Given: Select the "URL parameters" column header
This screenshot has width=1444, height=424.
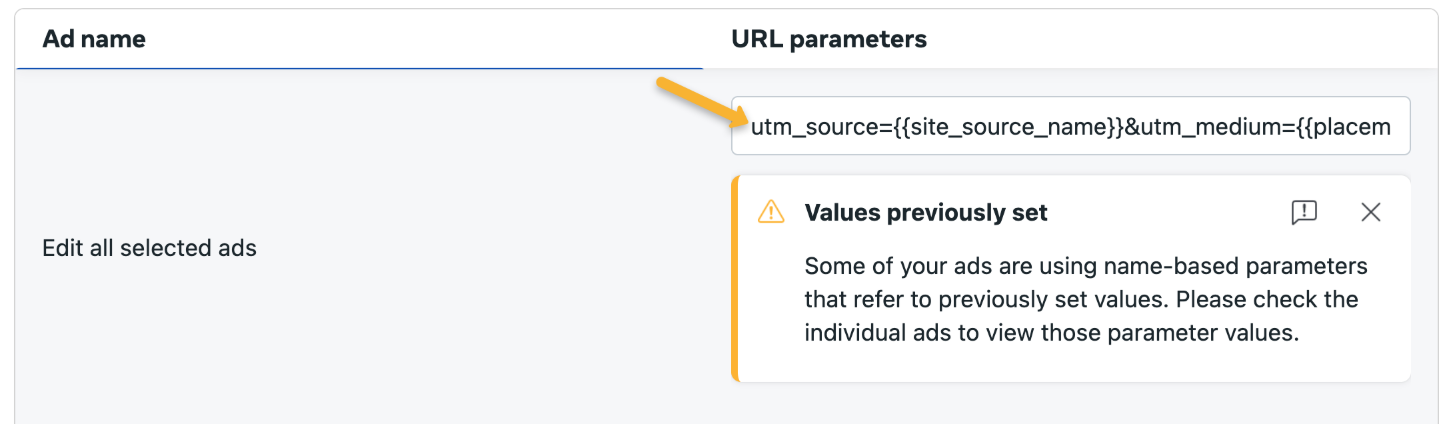Looking at the screenshot, I should [x=829, y=39].
